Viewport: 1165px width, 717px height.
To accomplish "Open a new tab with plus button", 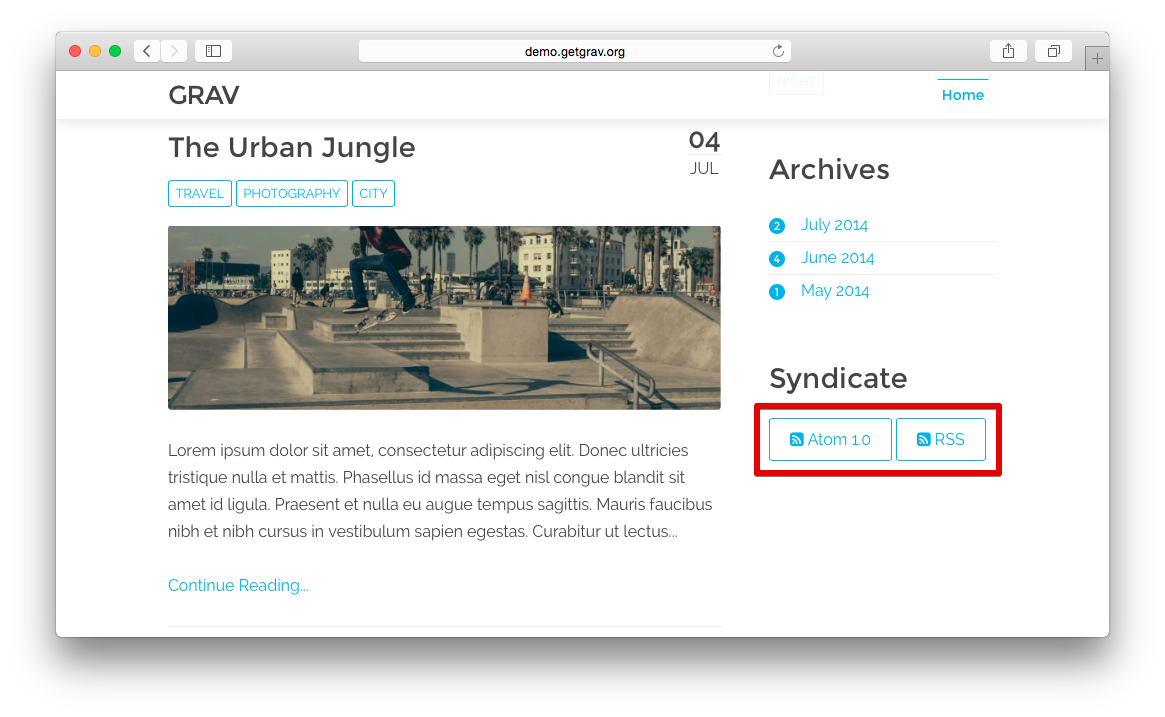I will pyautogui.click(x=1097, y=59).
